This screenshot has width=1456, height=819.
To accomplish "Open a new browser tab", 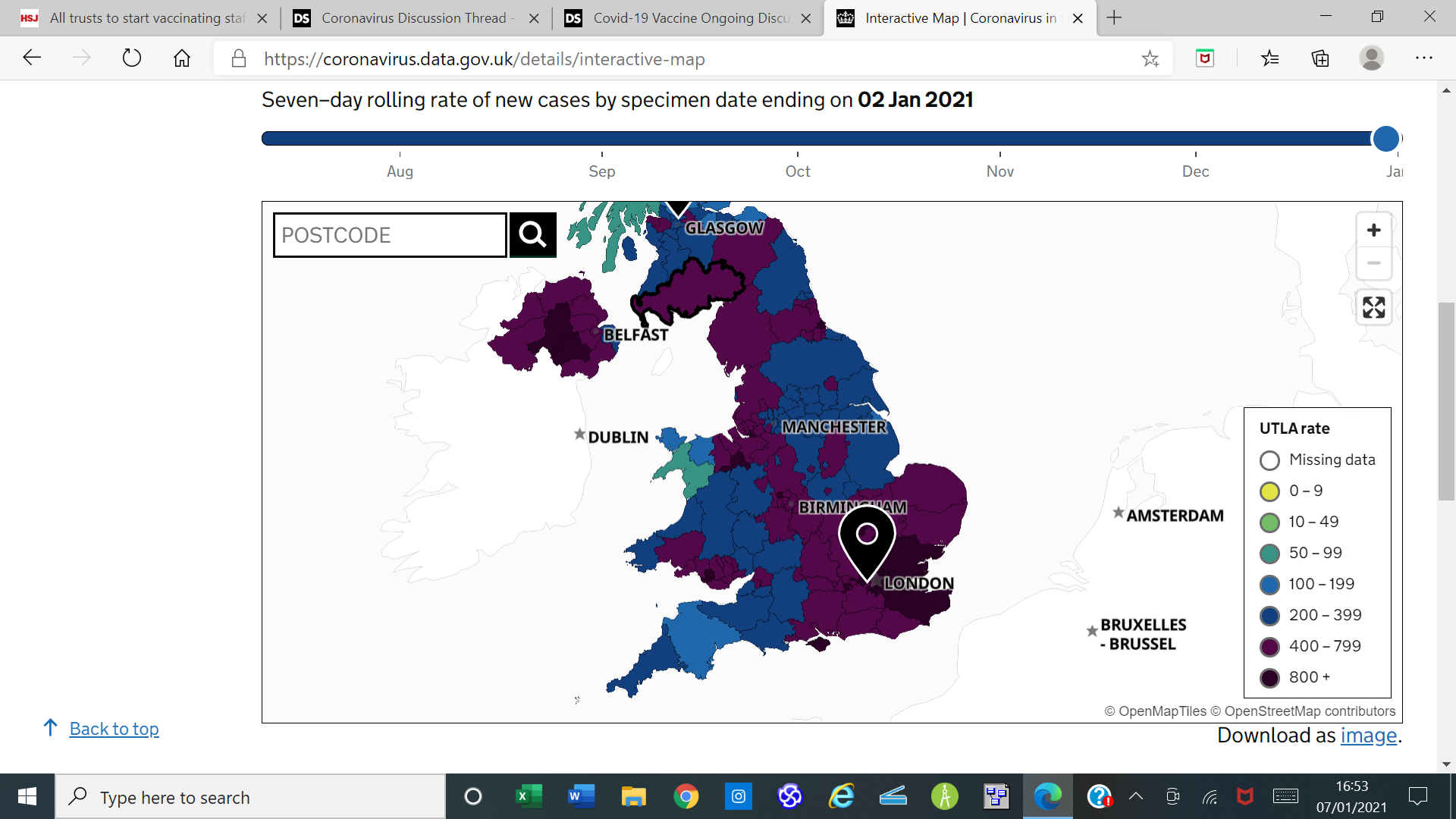I will pos(1114,17).
